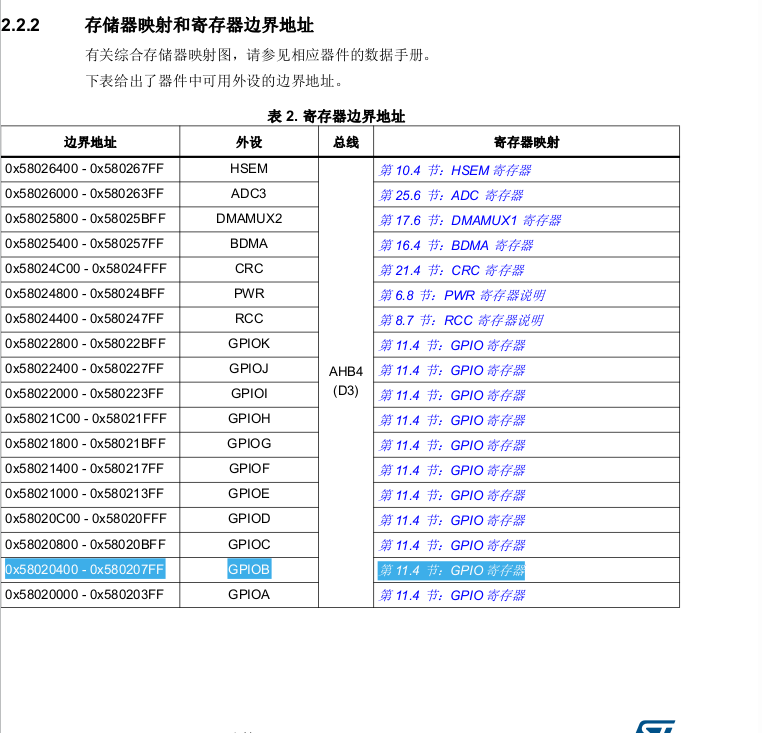Follow the GPIO register link in GPIOE row
The height and width of the screenshot is (733, 762).
click(452, 496)
